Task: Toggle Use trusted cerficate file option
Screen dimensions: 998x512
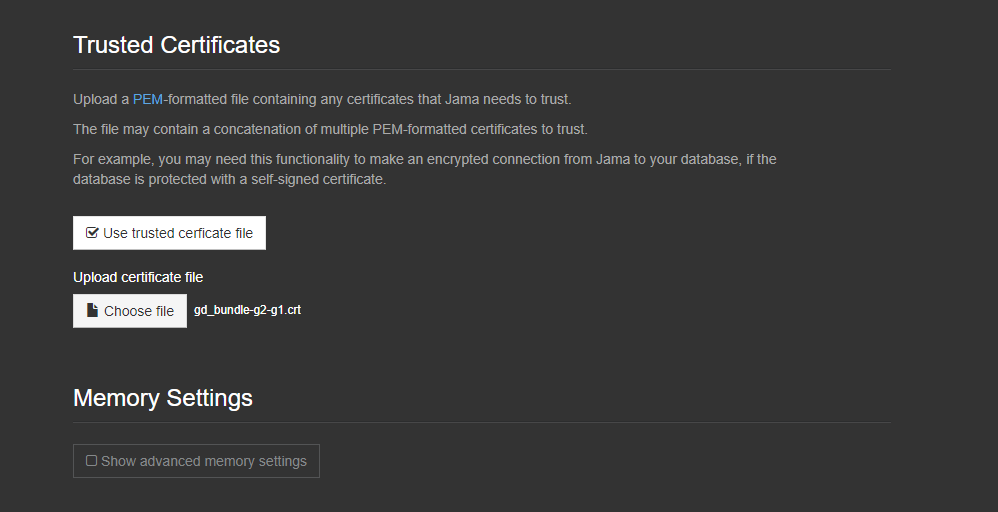Action: pos(169,233)
